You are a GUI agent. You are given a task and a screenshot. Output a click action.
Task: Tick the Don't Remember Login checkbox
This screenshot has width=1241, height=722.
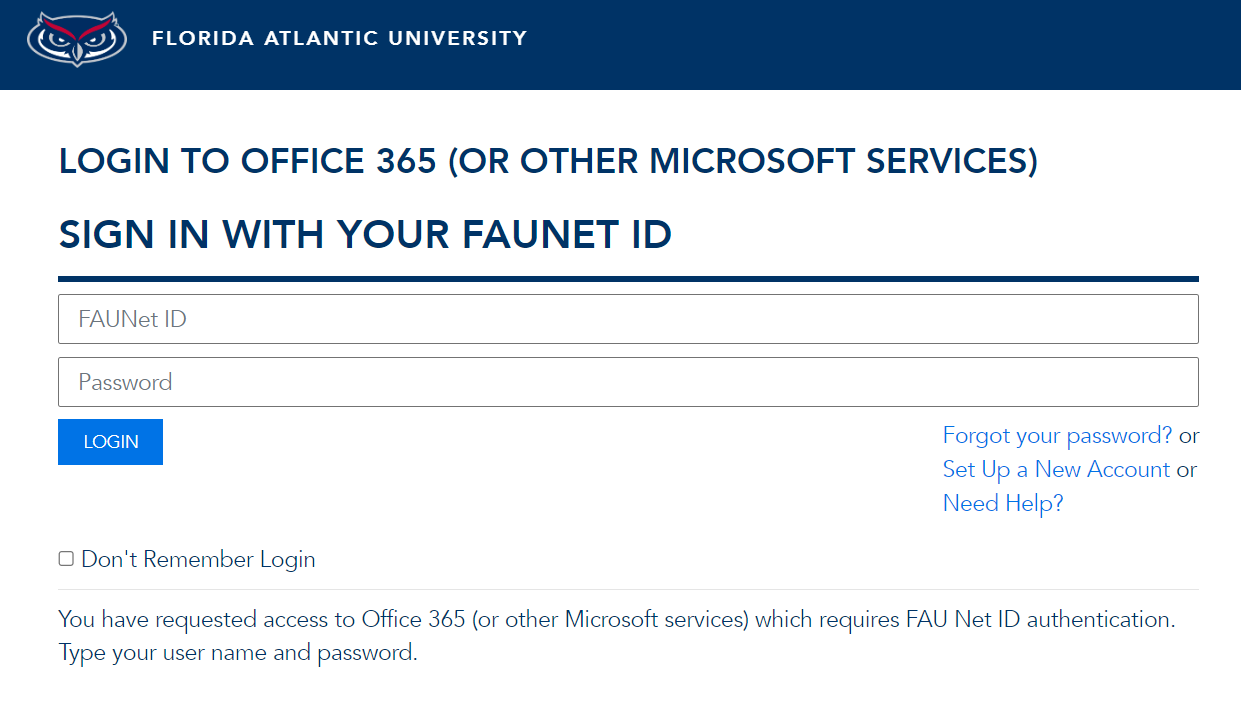click(x=66, y=559)
